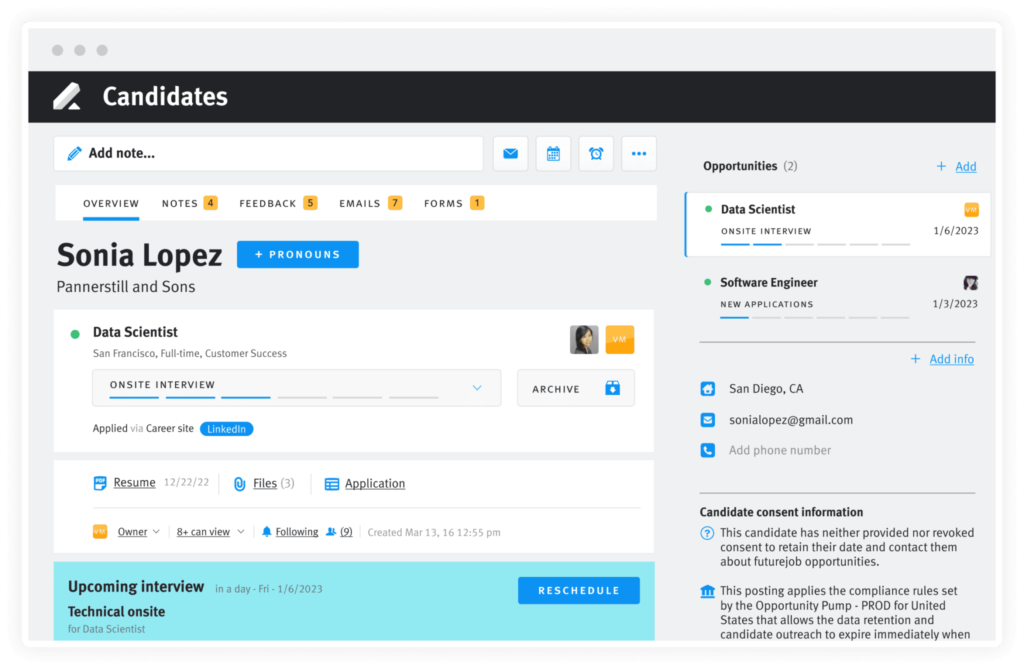Open the schedule calendar icon

point(553,154)
